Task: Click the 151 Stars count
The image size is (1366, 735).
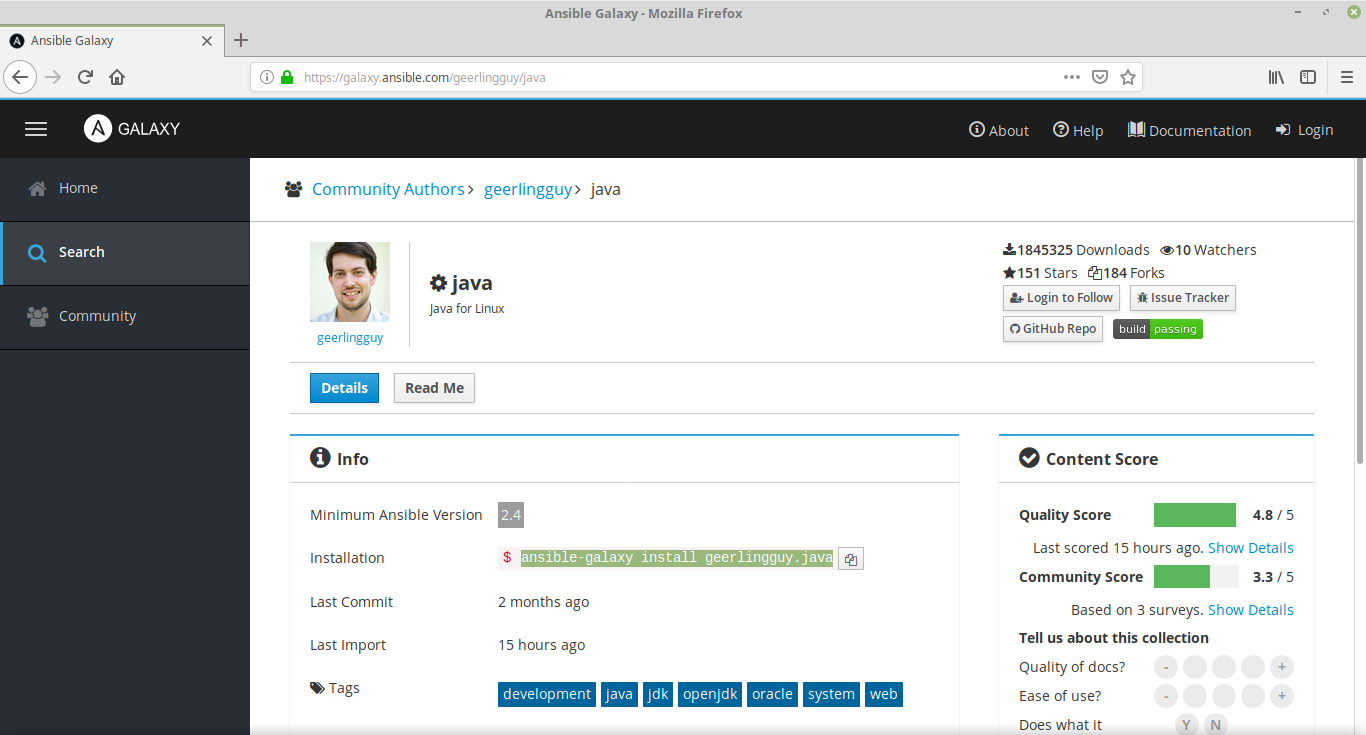Action: tap(1040, 272)
